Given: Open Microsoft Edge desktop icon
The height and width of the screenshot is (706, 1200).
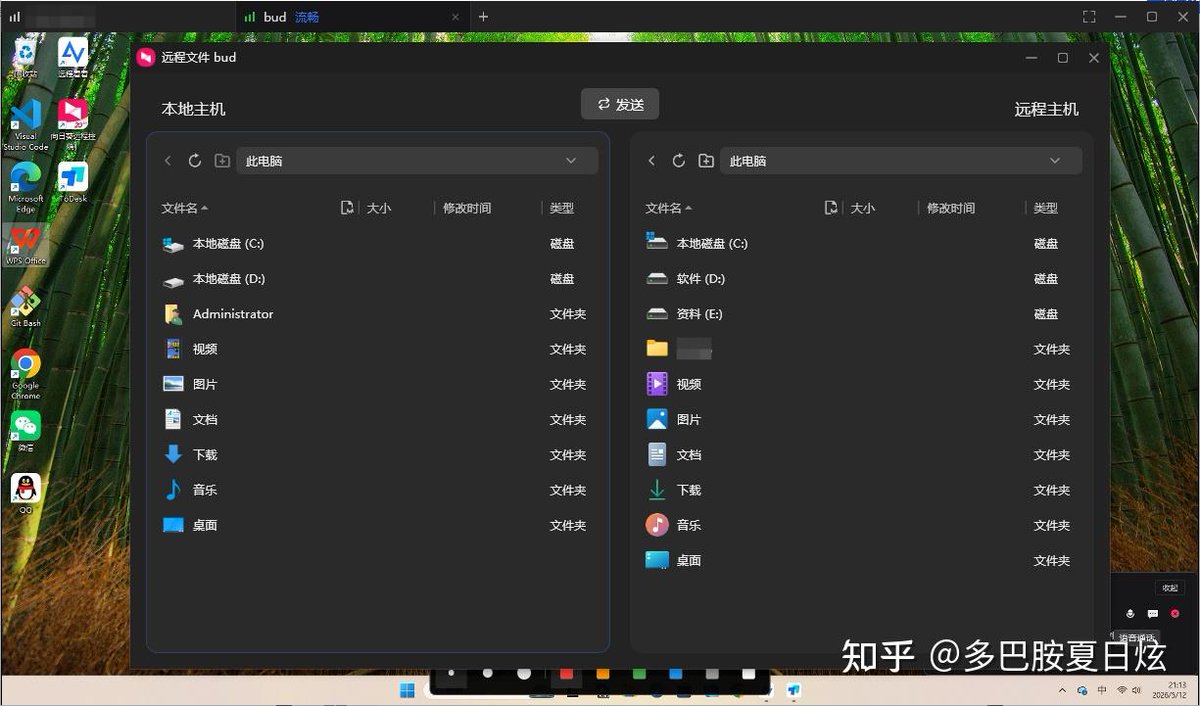Looking at the screenshot, I should (25, 187).
